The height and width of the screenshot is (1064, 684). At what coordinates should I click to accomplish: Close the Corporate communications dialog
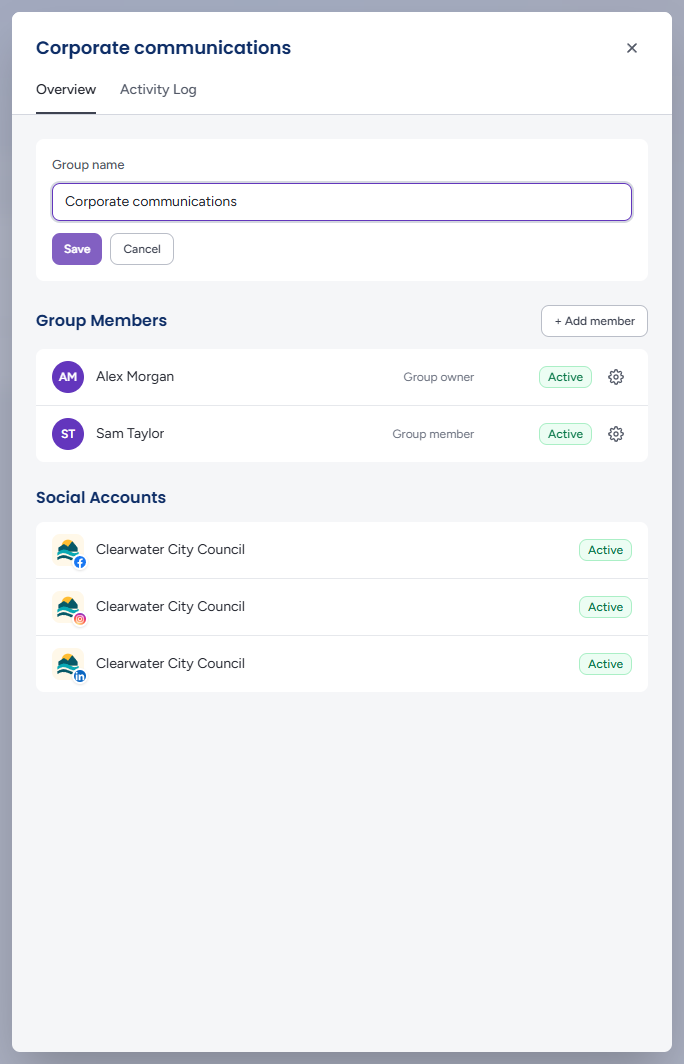(632, 48)
